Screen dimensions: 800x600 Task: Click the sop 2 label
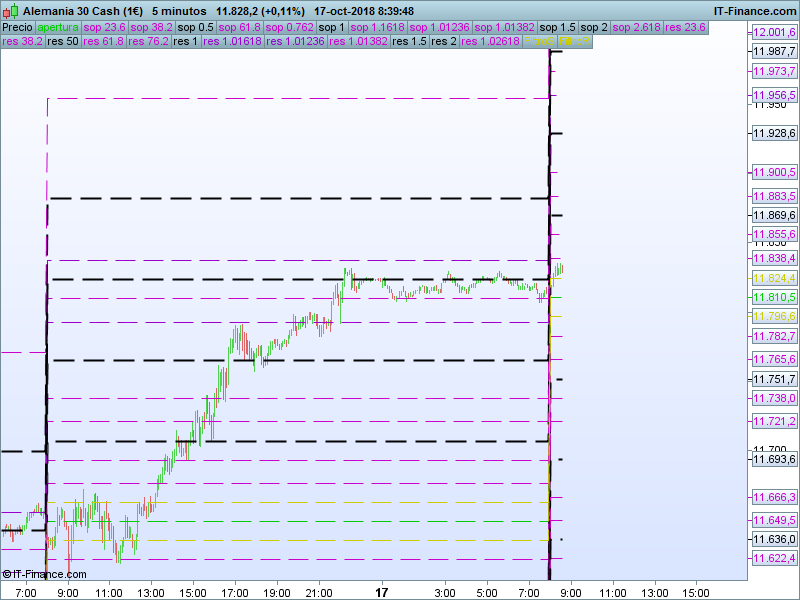(594, 27)
